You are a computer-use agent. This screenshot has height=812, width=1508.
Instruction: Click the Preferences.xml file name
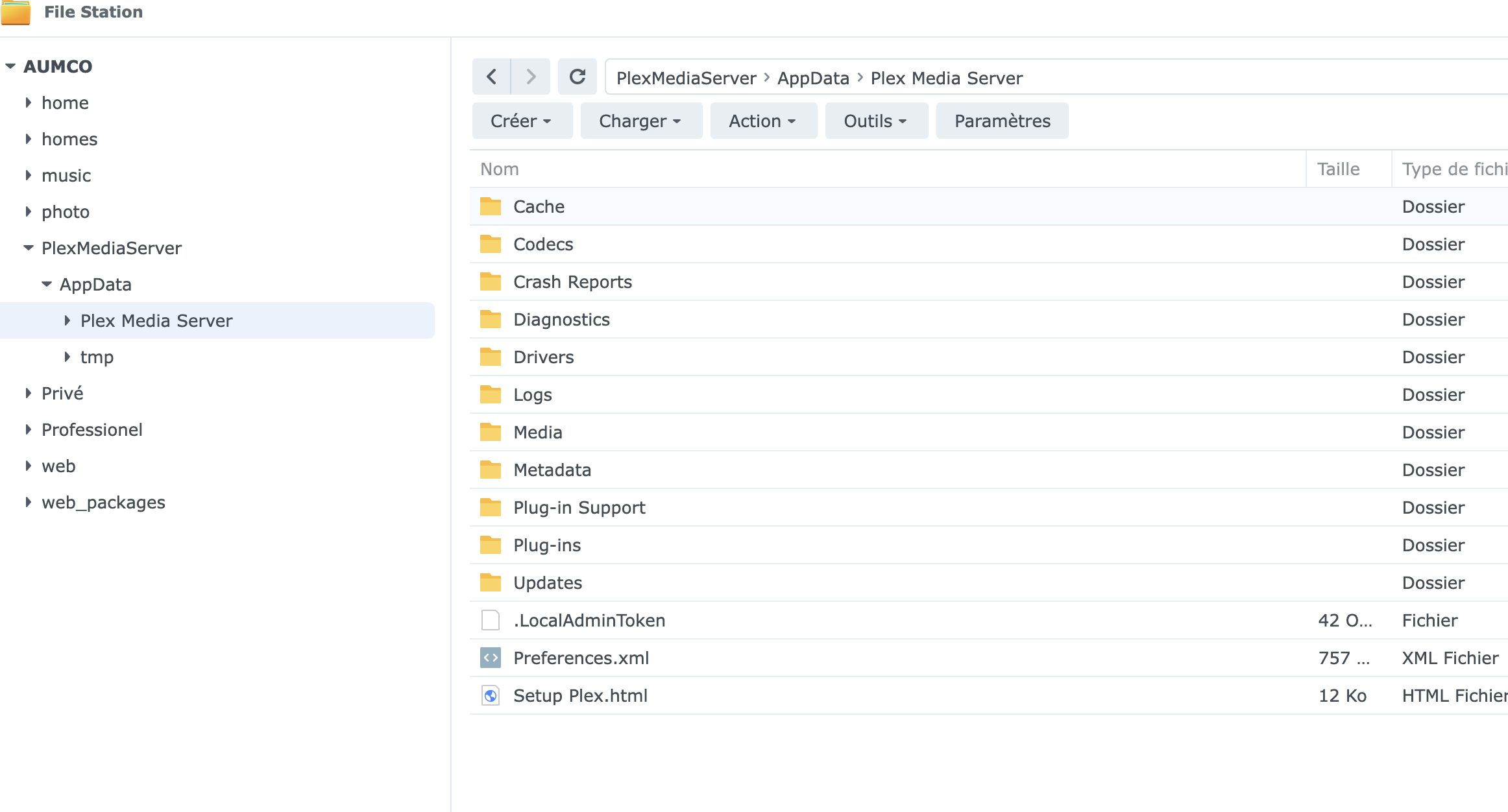pos(581,658)
